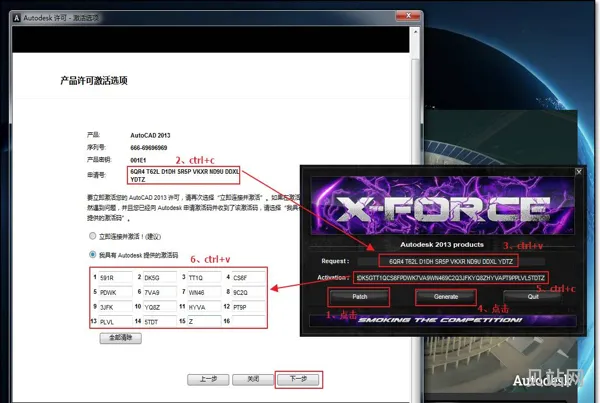Proceed with the next step button
The height and width of the screenshot is (403, 600).
click(x=298, y=379)
